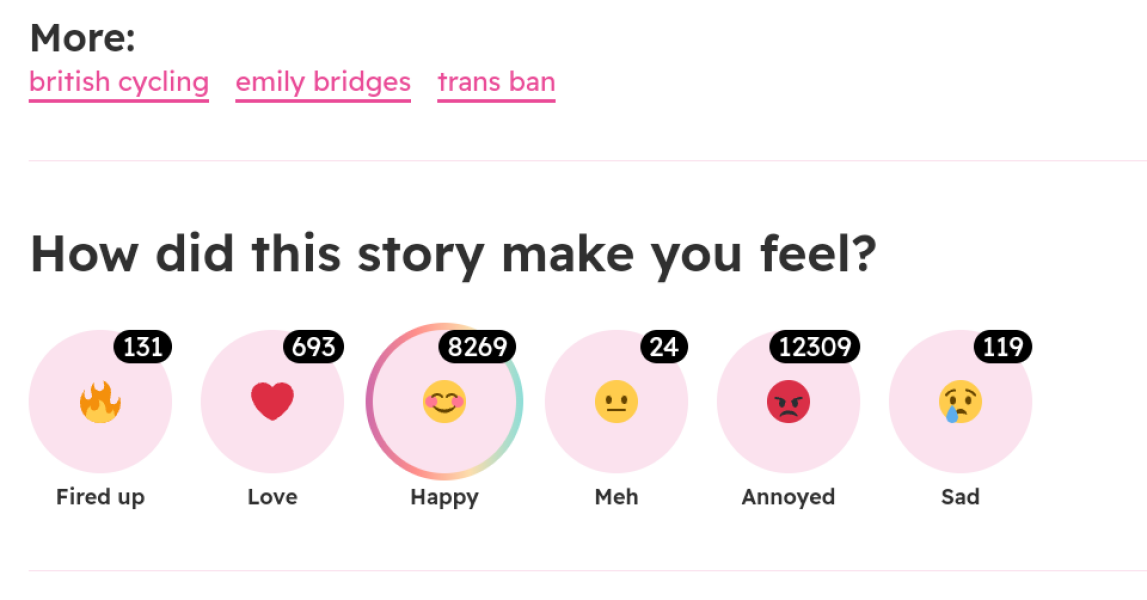Click the More: section label
This screenshot has width=1147, height=600.
(79, 38)
